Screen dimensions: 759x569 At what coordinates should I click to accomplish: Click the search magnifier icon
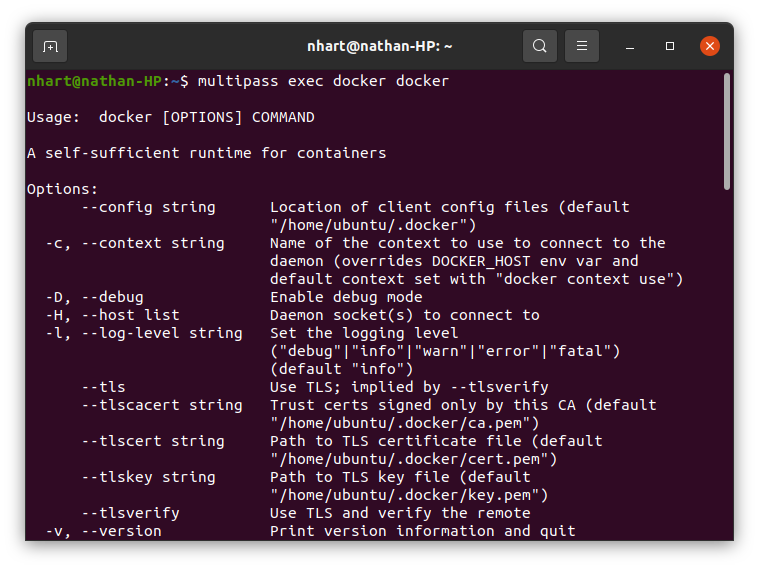(x=540, y=46)
